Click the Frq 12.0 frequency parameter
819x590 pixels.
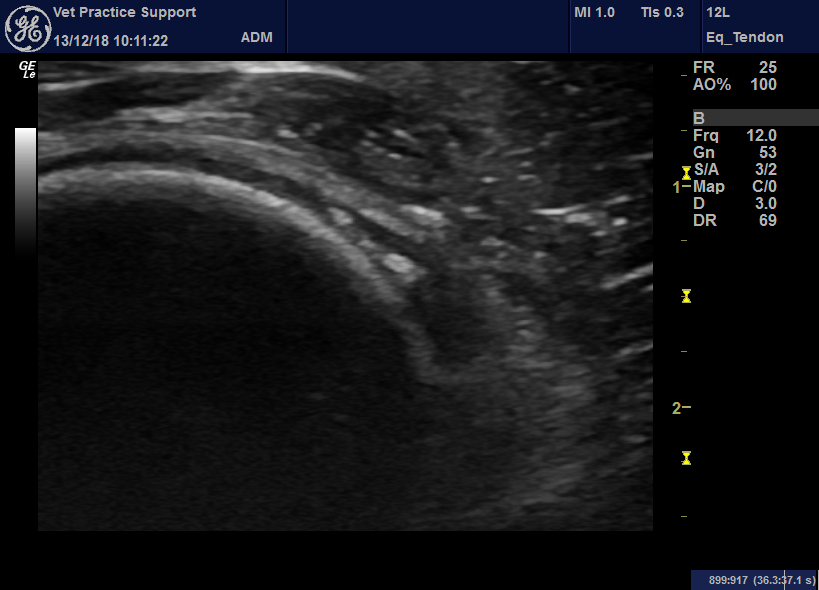click(x=735, y=136)
